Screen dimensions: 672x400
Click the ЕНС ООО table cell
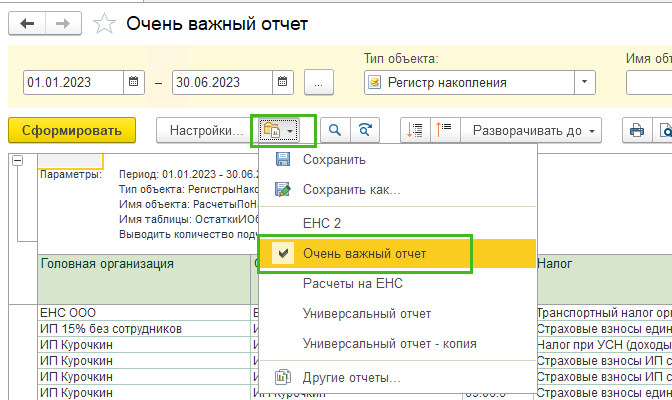click(x=144, y=313)
